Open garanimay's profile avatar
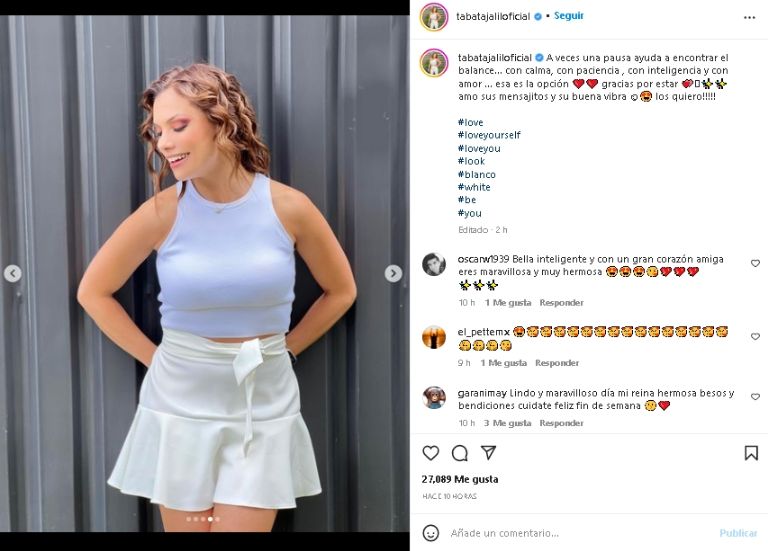Viewport: 768px width, 551px height. point(433,397)
